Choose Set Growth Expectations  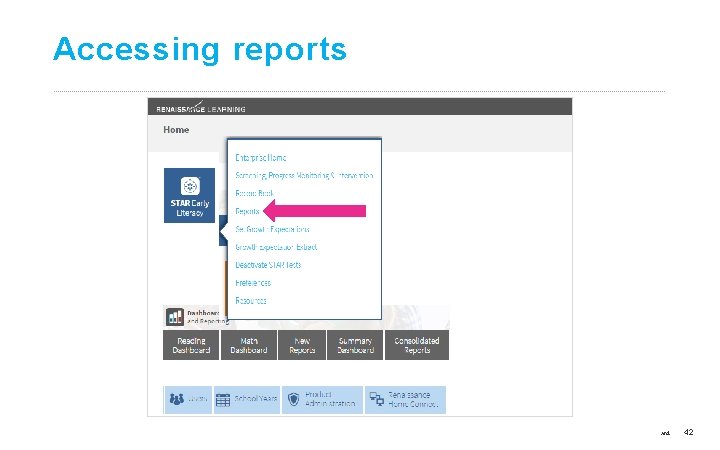[x=272, y=229]
